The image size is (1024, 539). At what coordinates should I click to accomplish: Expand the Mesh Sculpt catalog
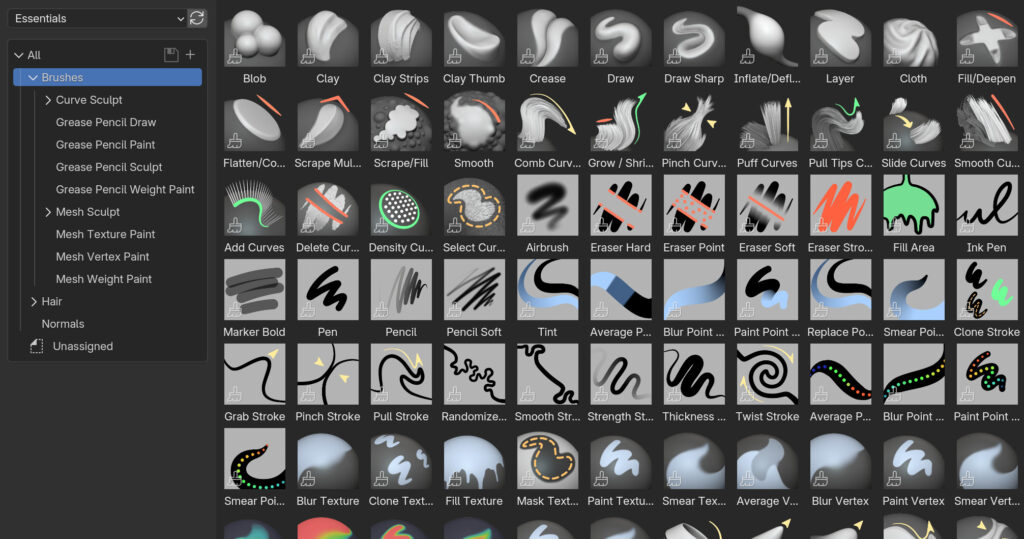tap(48, 212)
